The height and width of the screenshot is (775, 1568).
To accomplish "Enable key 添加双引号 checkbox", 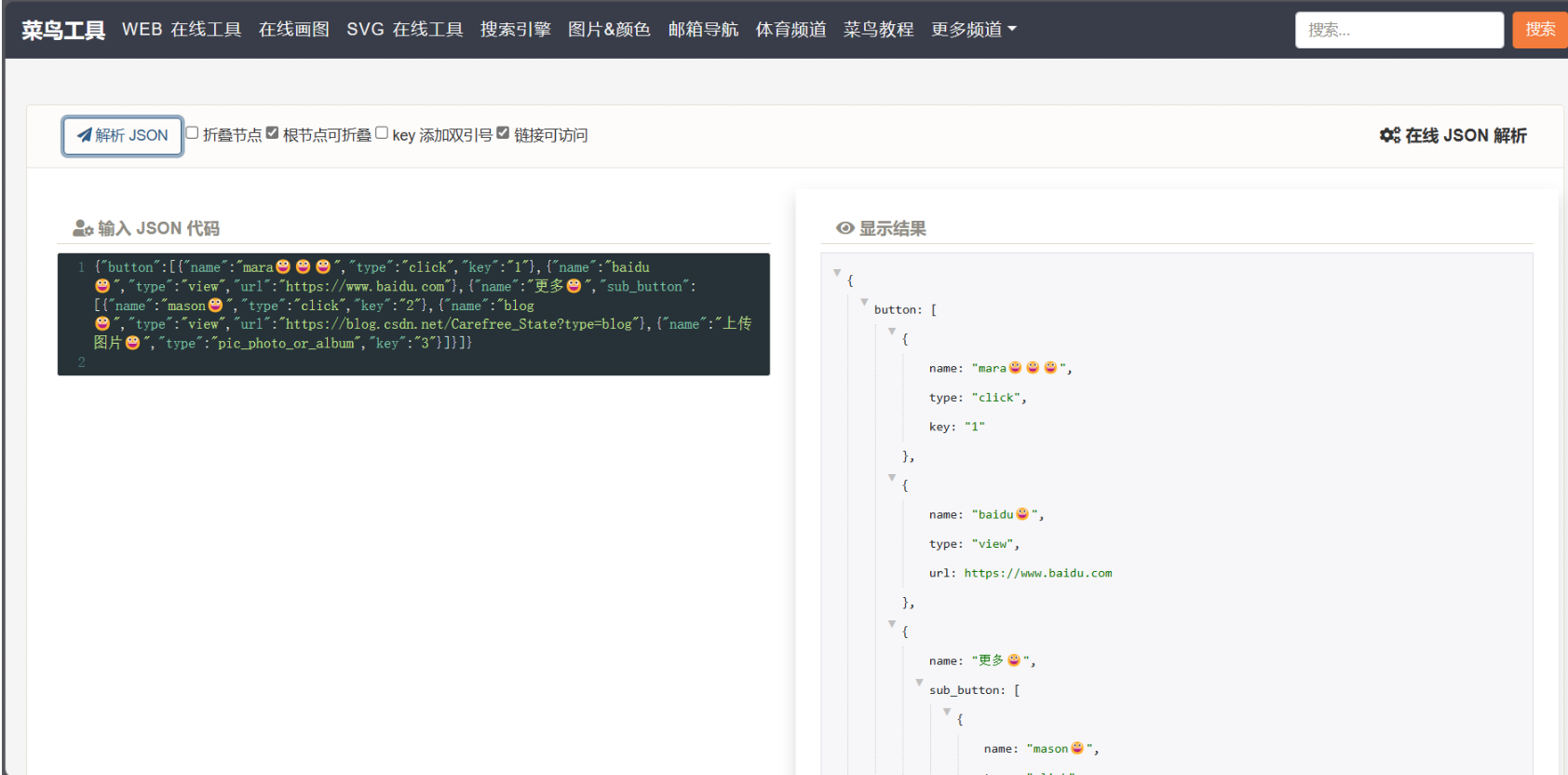I will click(x=382, y=133).
